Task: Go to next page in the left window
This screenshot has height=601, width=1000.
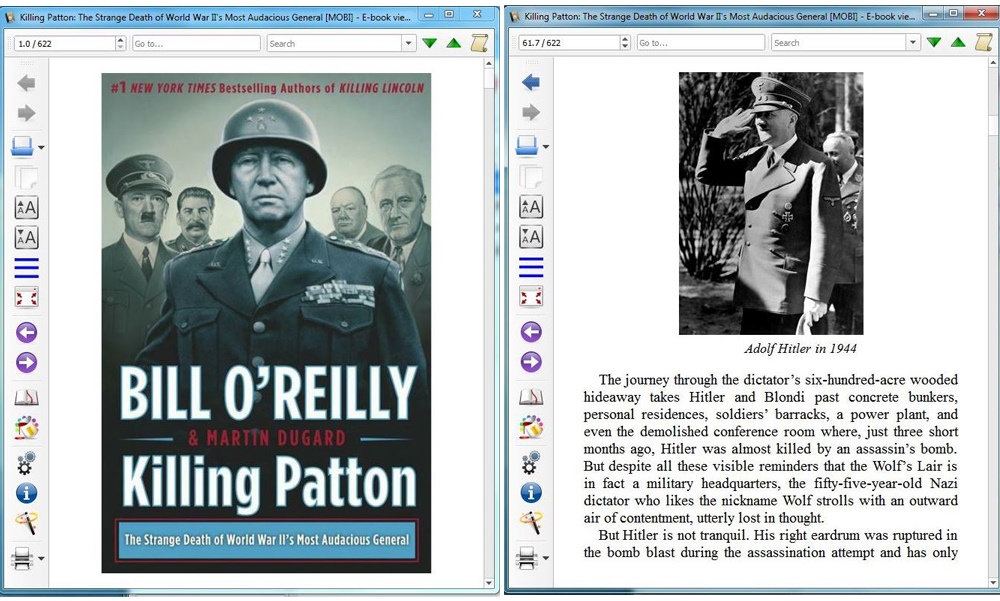Action: coord(26,362)
